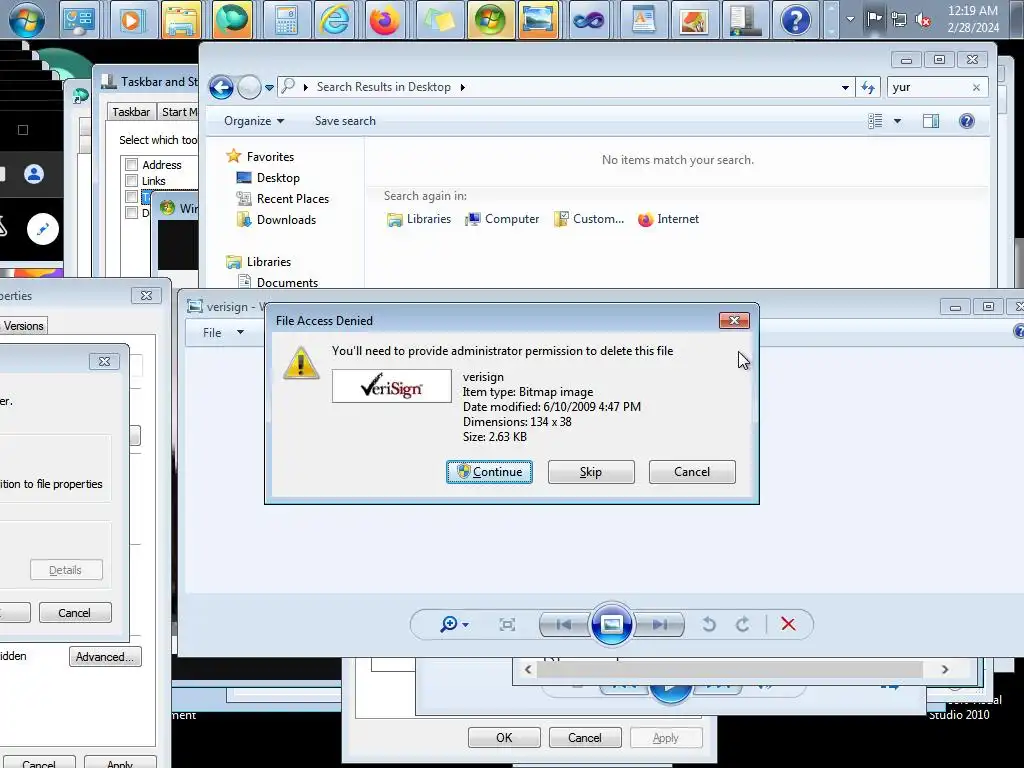Open the network tray icon

pos(899,20)
